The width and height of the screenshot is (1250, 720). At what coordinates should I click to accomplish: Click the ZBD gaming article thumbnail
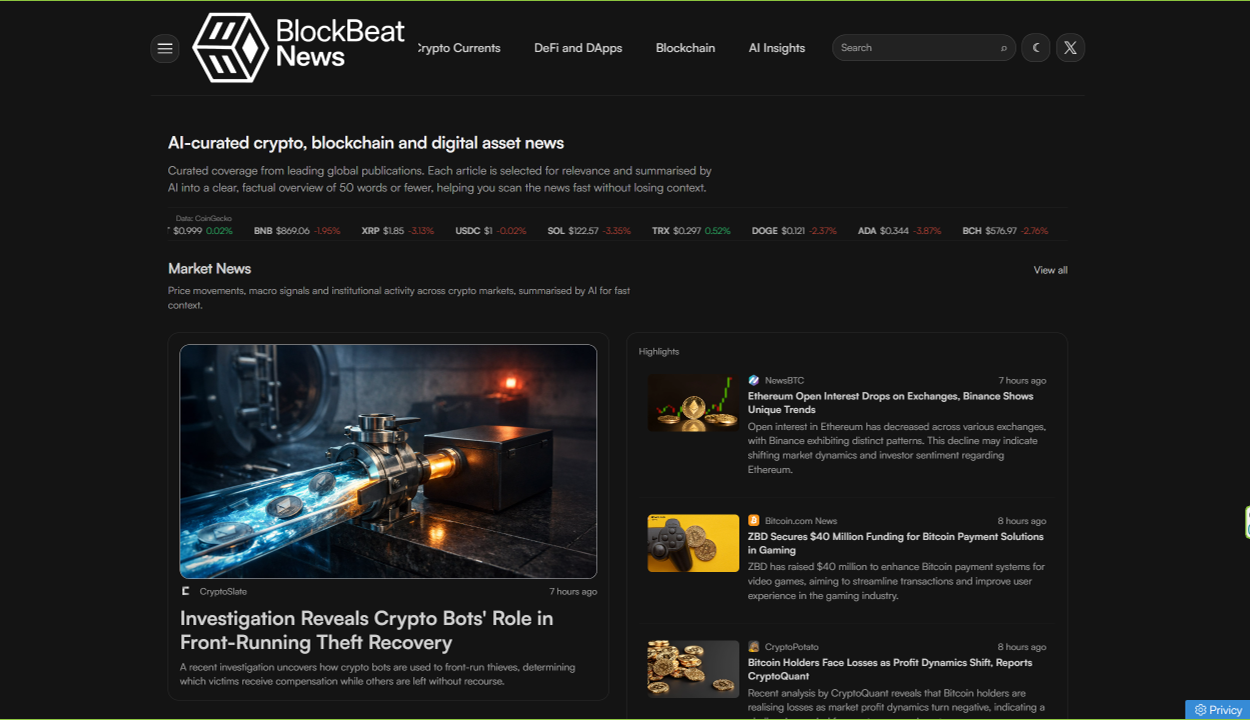click(x=693, y=543)
